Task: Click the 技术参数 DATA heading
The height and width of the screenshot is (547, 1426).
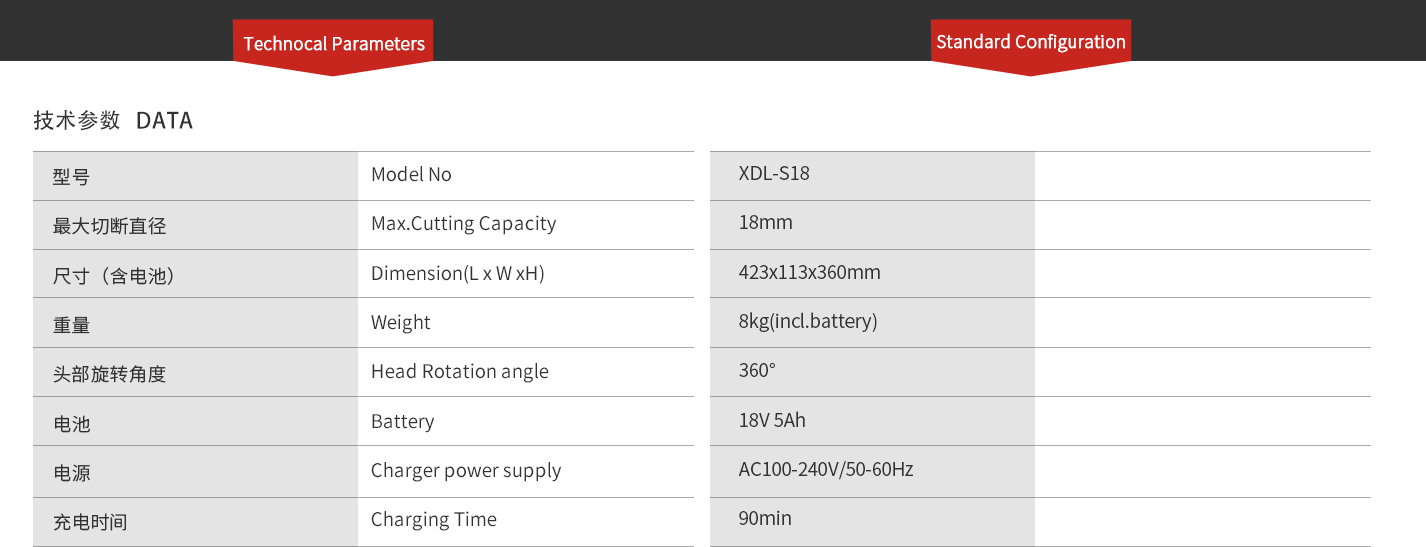Action: pos(113,121)
